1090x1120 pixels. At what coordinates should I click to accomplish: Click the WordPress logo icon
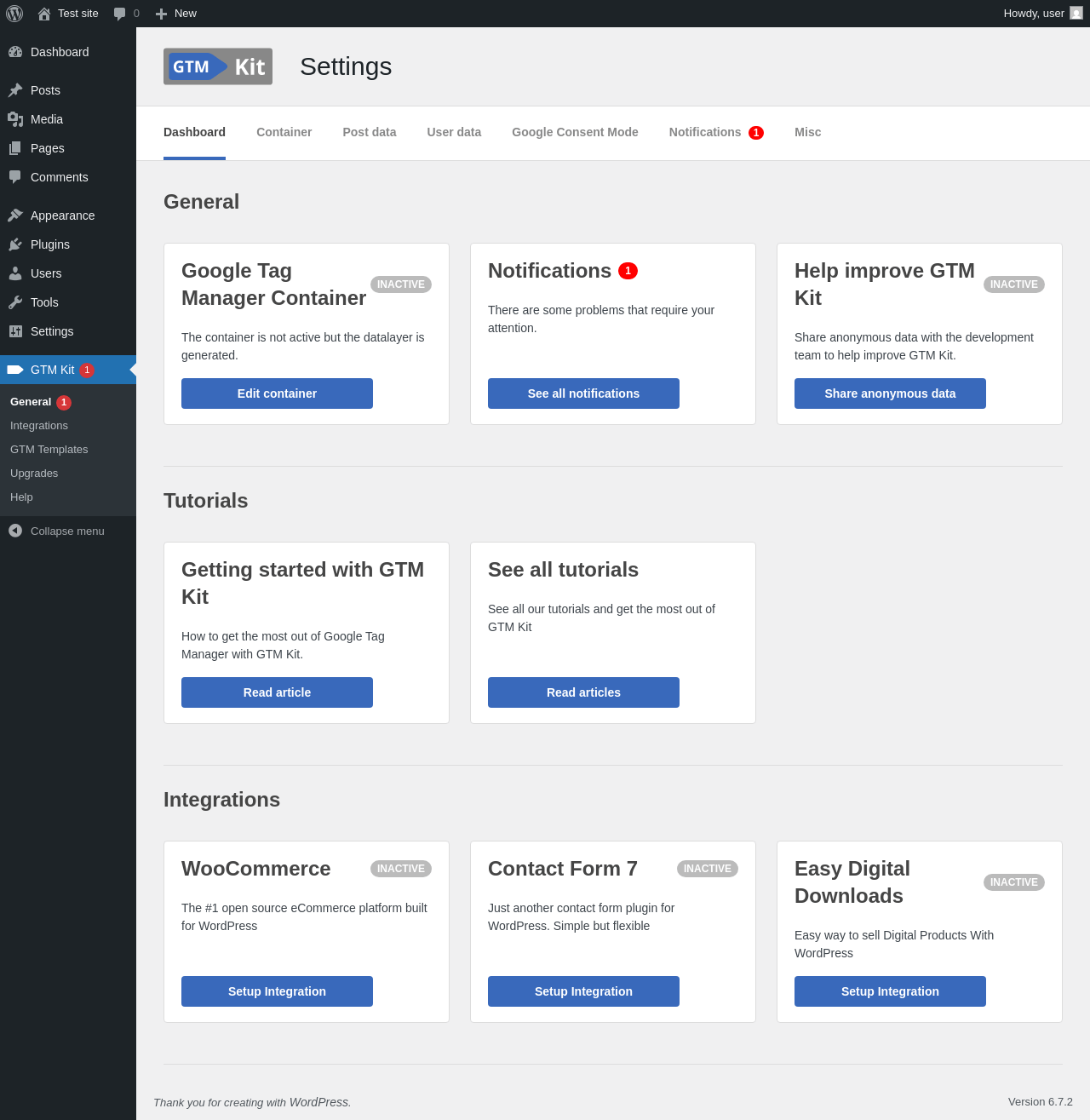point(14,14)
